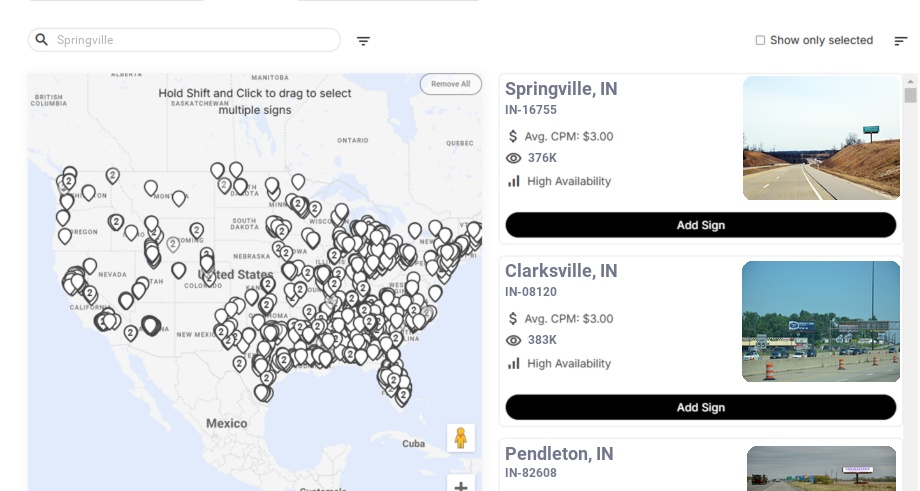Add the Clarksville, IN sign
Screen dimensions: 920x491
tap(700, 407)
